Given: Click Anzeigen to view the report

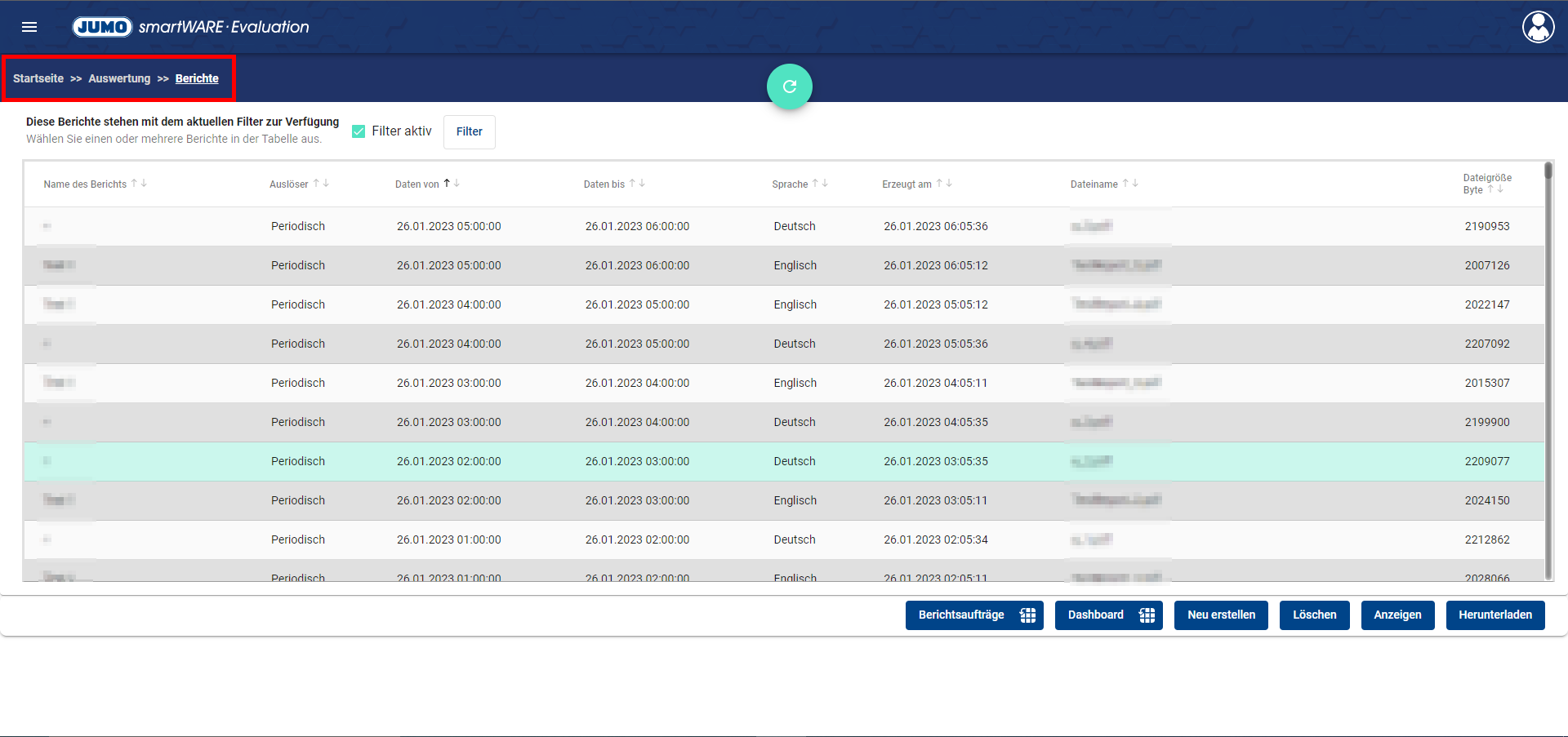Looking at the screenshot, I should (x=1397, y=615).
